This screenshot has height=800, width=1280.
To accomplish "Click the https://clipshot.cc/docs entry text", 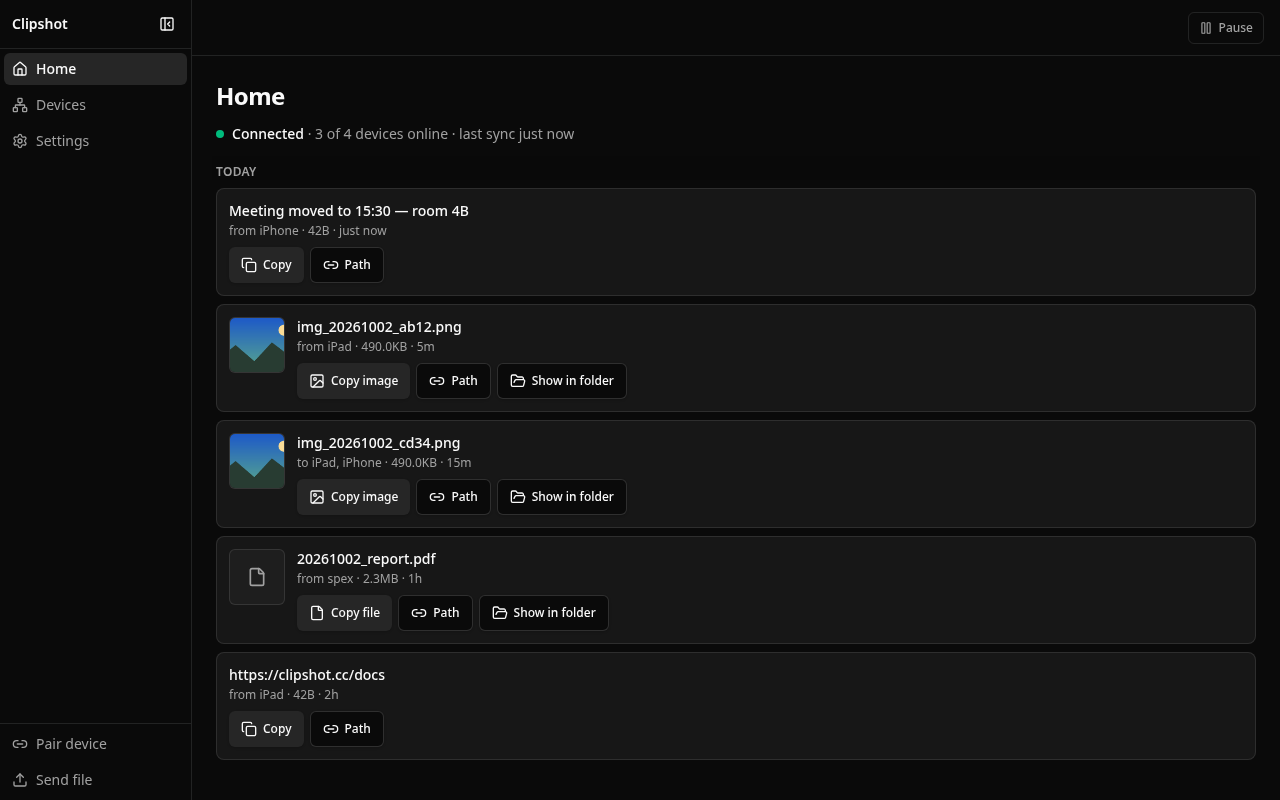I will 307,675.
